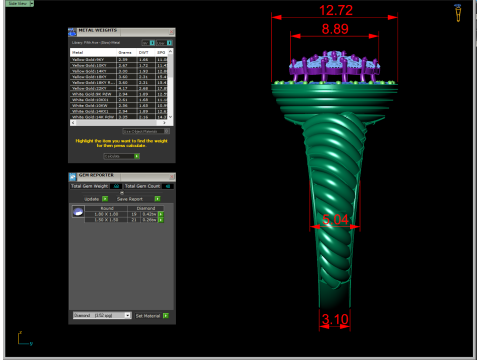This screenshot has height=360, width=480.
Task: Click the Gem Reporter panel icon
Action: coord(72,176)
